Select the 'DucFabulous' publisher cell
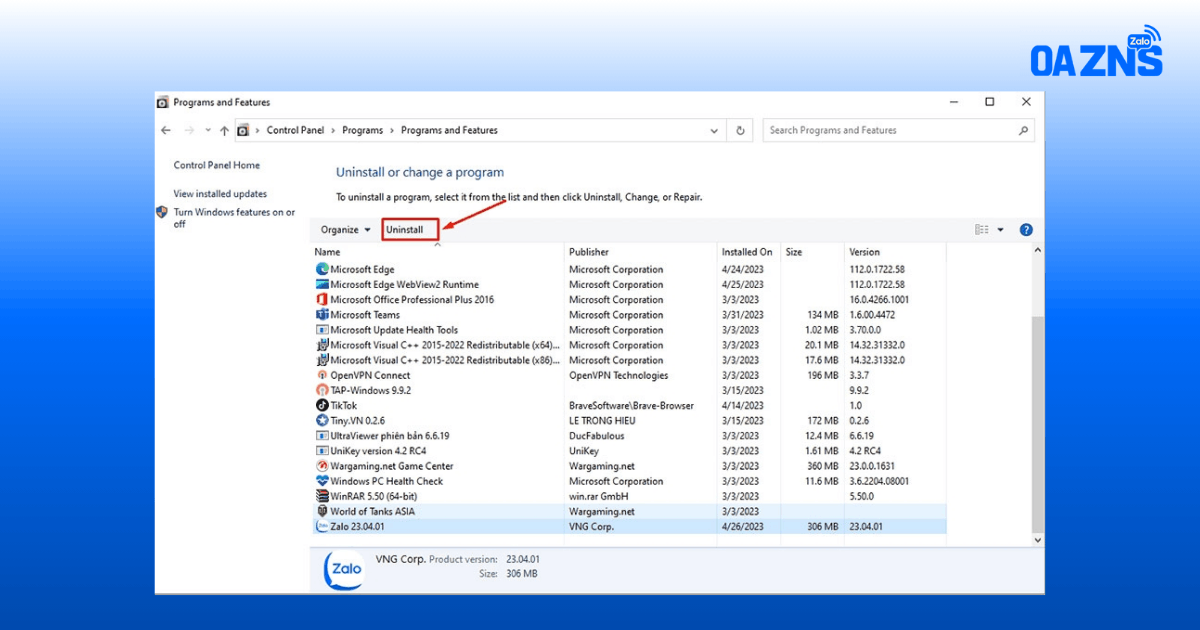The image size is (1200, 630). point(596,436)
